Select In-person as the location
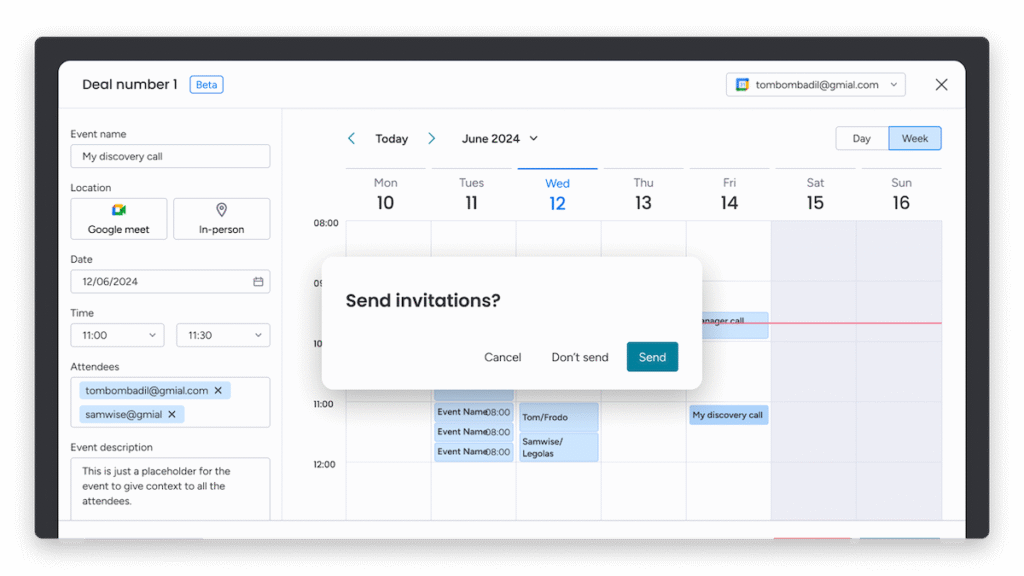The image size is (1024, 576). [221, 219]
